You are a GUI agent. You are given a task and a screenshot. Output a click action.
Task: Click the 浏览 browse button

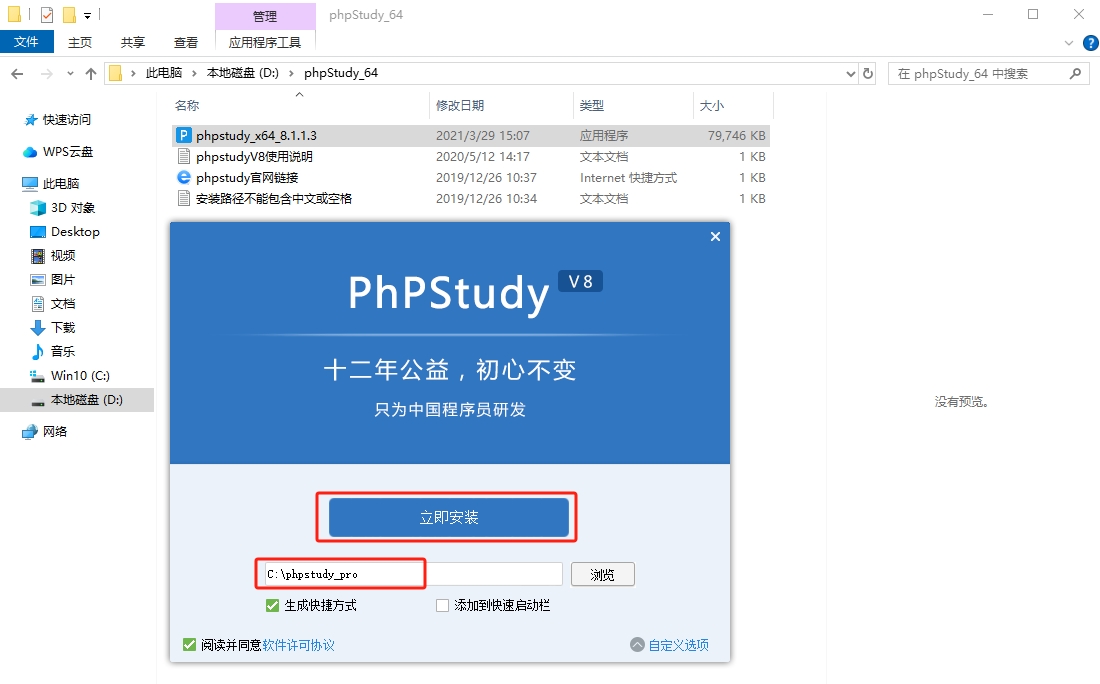(x=603, y=575)
